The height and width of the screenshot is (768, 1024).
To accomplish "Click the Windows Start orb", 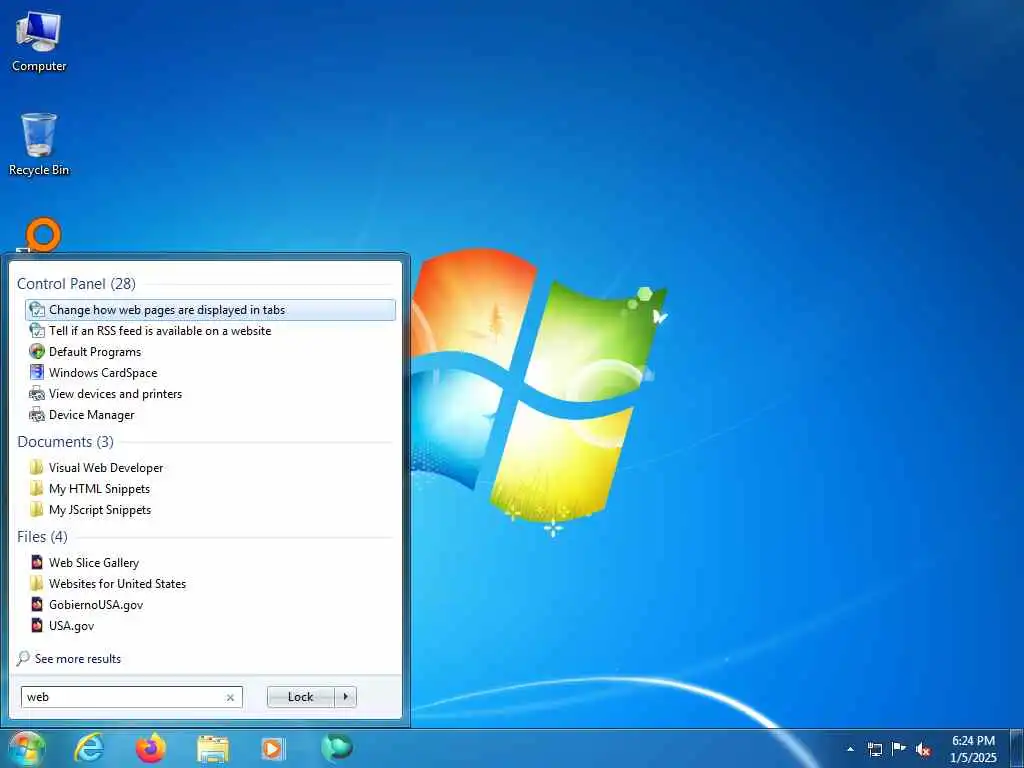I will pos(26,748).
